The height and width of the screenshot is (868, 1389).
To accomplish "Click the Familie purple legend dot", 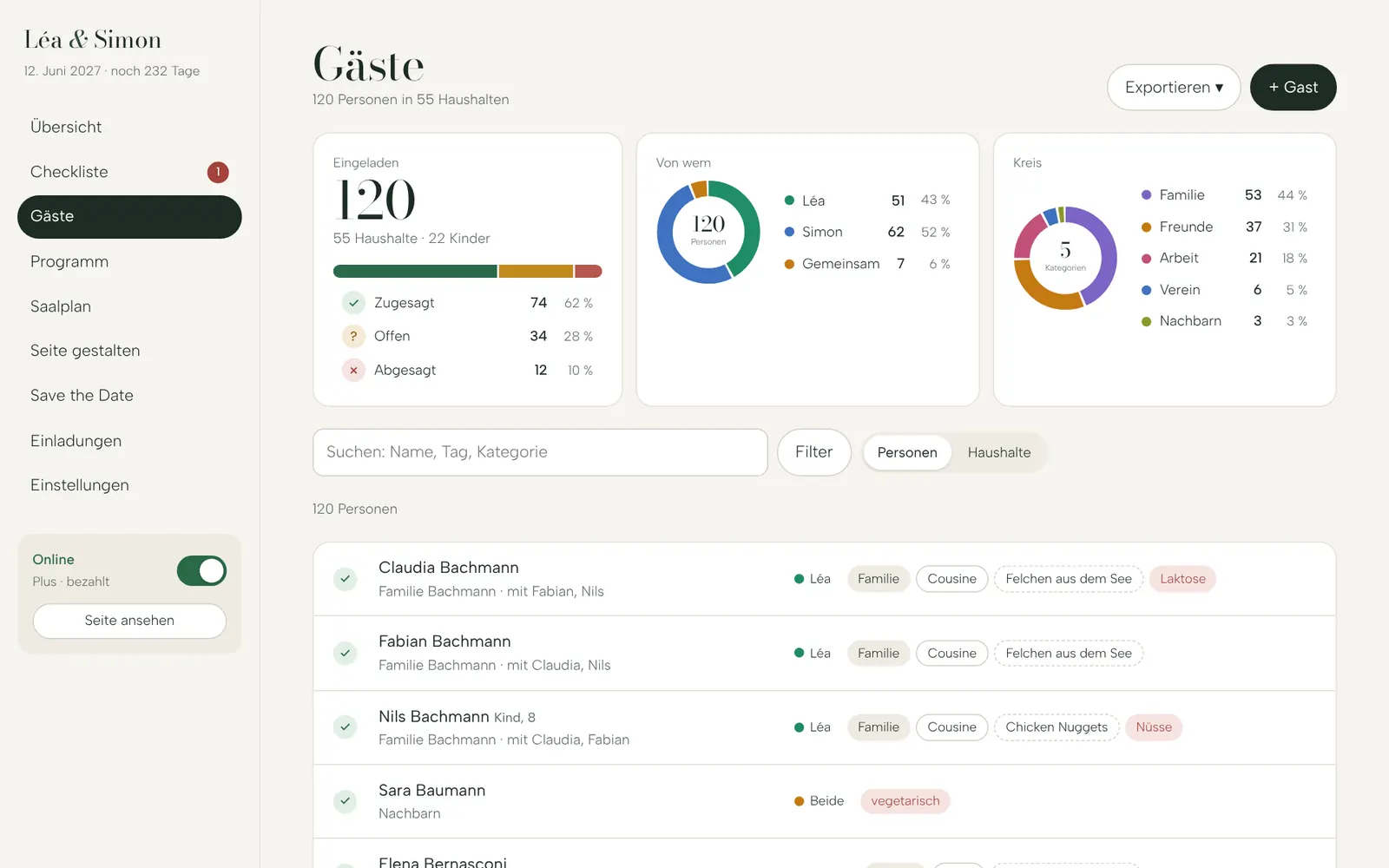I will pyautogui.click(x=1146, y=195).
